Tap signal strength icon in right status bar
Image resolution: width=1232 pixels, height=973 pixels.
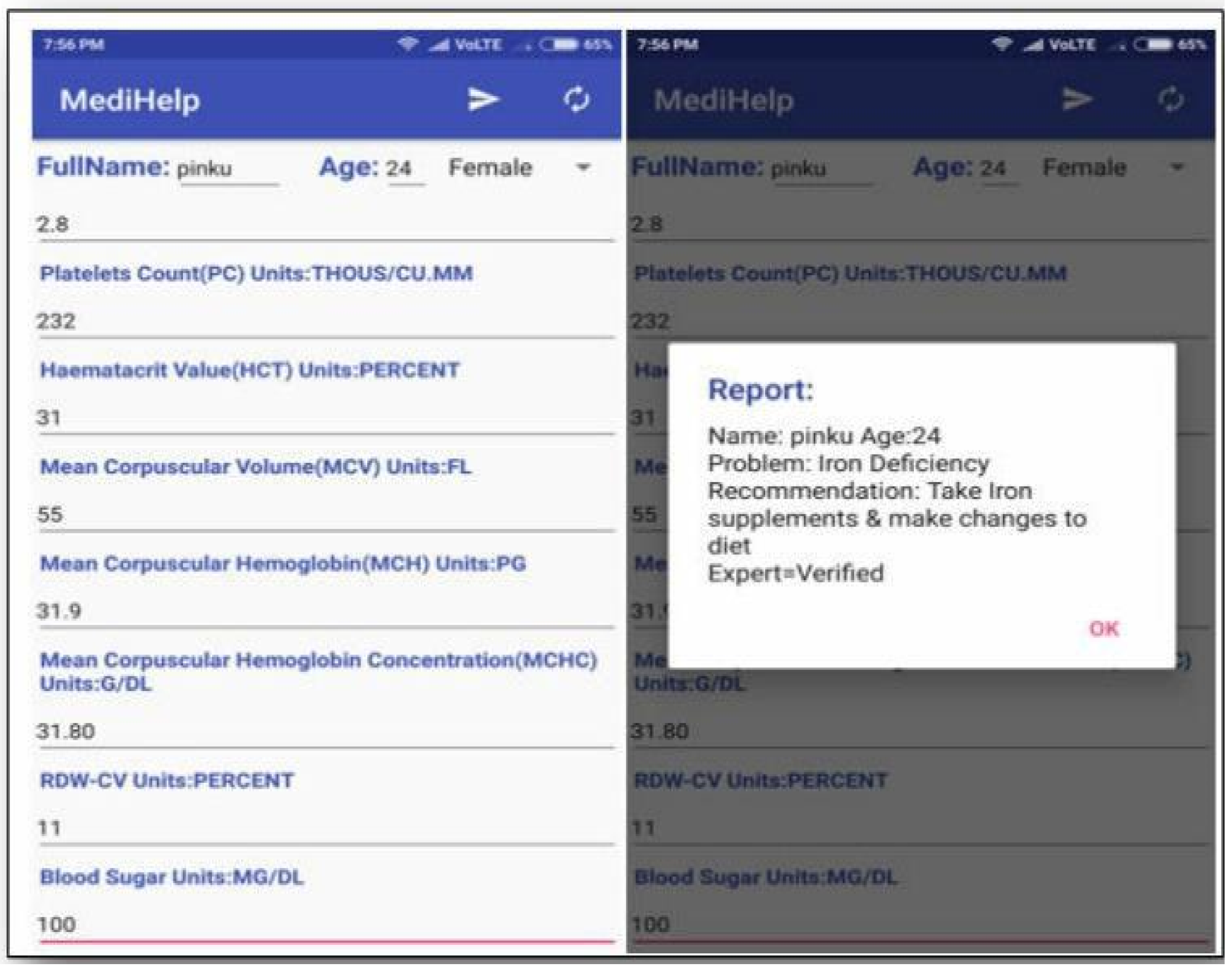coord(1033,44)
